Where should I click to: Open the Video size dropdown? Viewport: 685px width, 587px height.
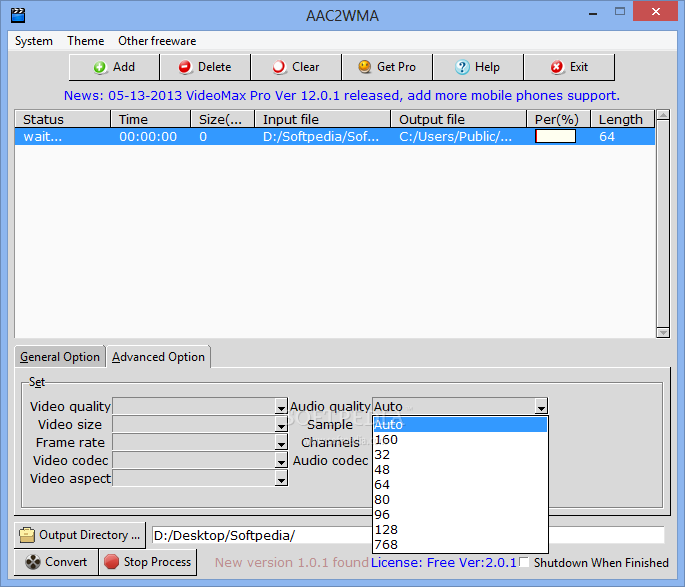pos(281,426)
